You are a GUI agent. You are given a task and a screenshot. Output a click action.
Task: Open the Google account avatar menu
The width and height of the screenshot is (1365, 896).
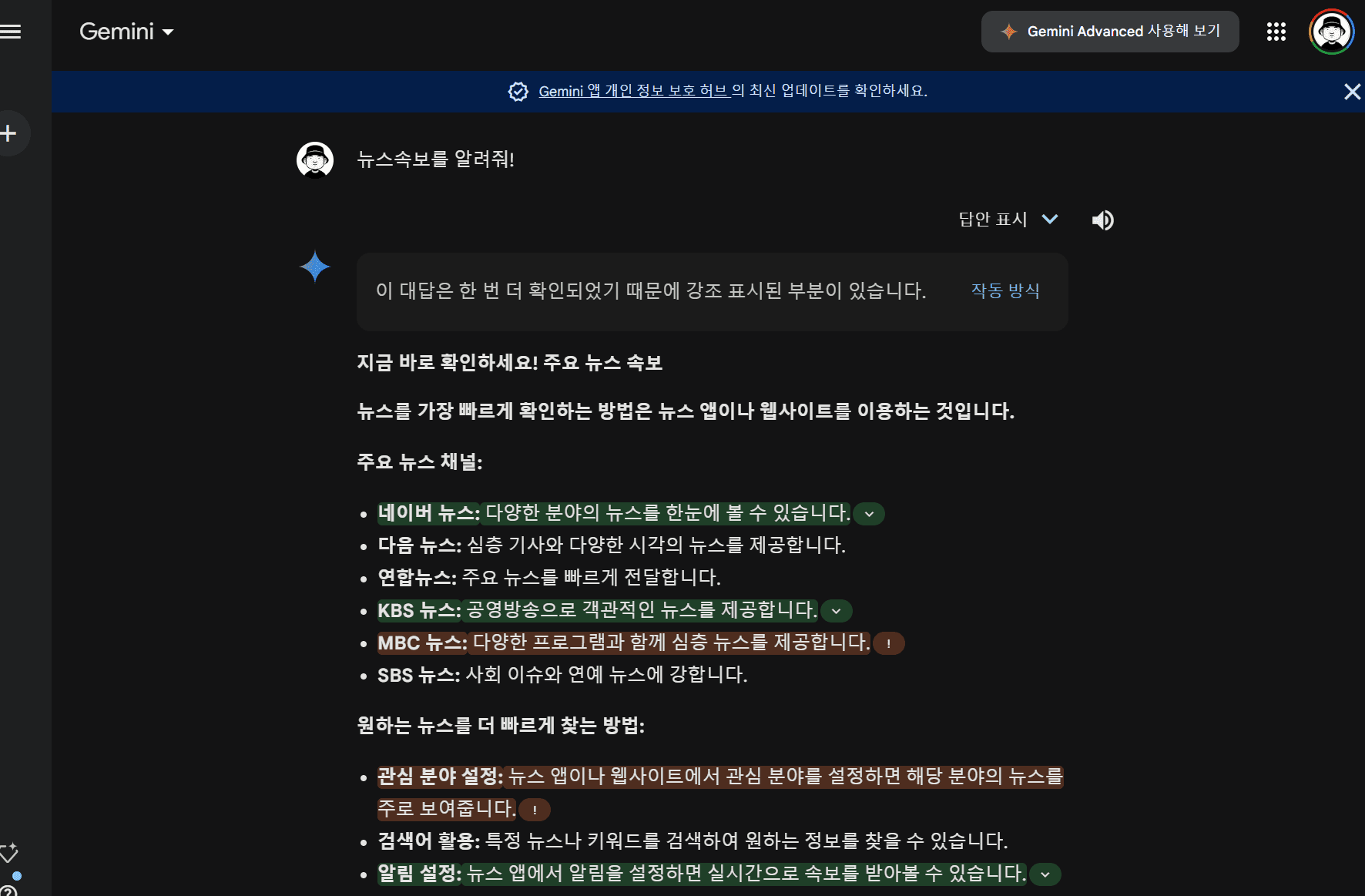(1331, 32)
